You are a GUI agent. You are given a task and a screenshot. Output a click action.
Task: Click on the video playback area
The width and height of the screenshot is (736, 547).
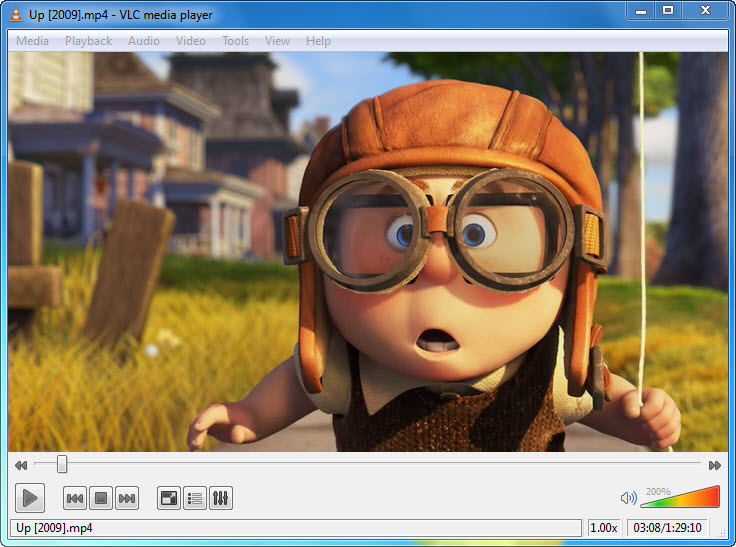368,252
